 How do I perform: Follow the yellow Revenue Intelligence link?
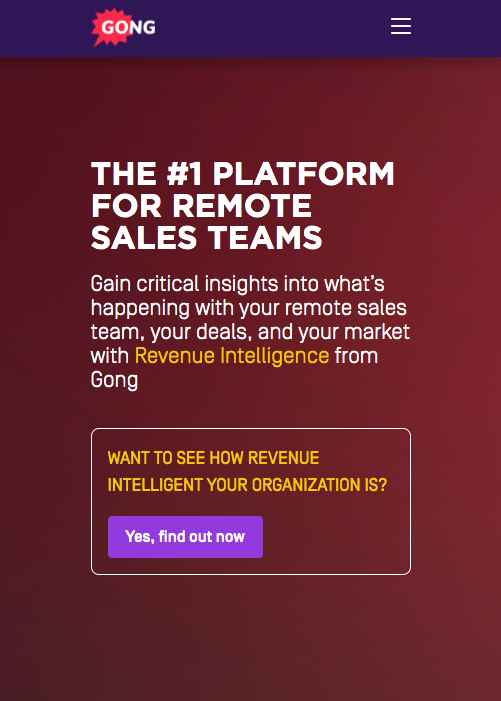[x=232, y=356]
